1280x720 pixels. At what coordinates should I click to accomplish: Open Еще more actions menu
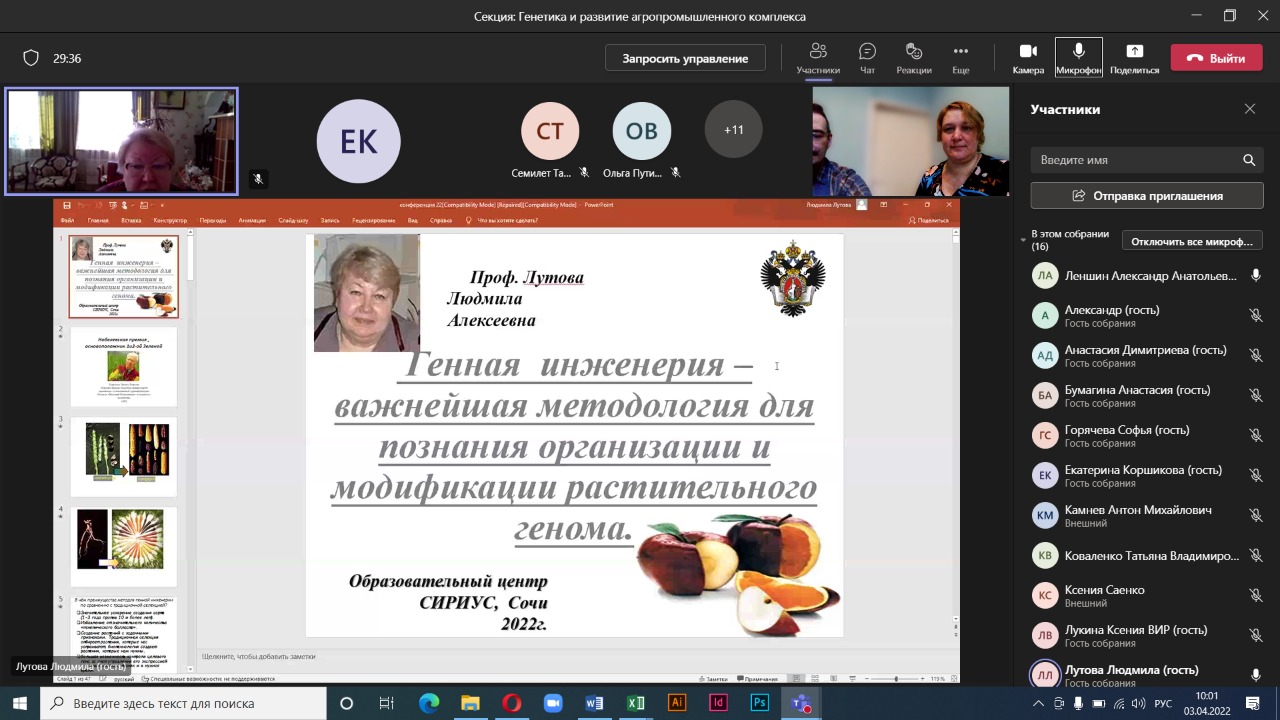coord(960,58)
